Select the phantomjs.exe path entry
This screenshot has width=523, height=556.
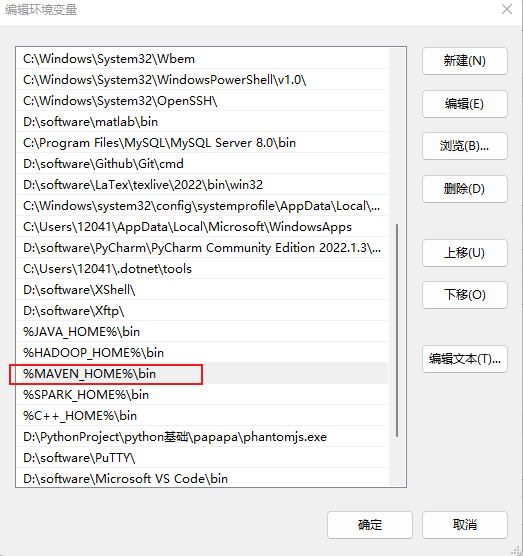(x=202, y=437)
